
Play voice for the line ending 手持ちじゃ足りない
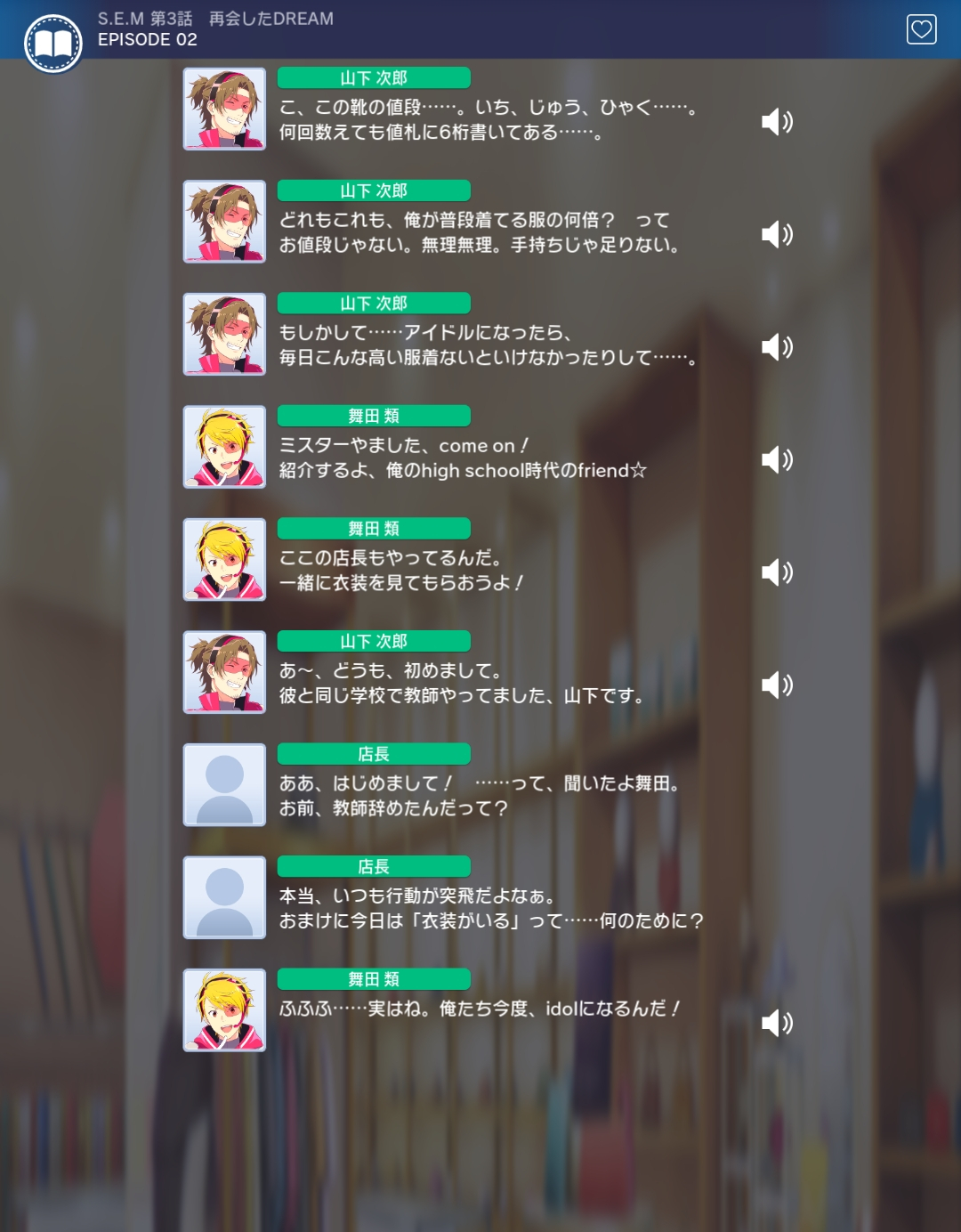point(777,234)
